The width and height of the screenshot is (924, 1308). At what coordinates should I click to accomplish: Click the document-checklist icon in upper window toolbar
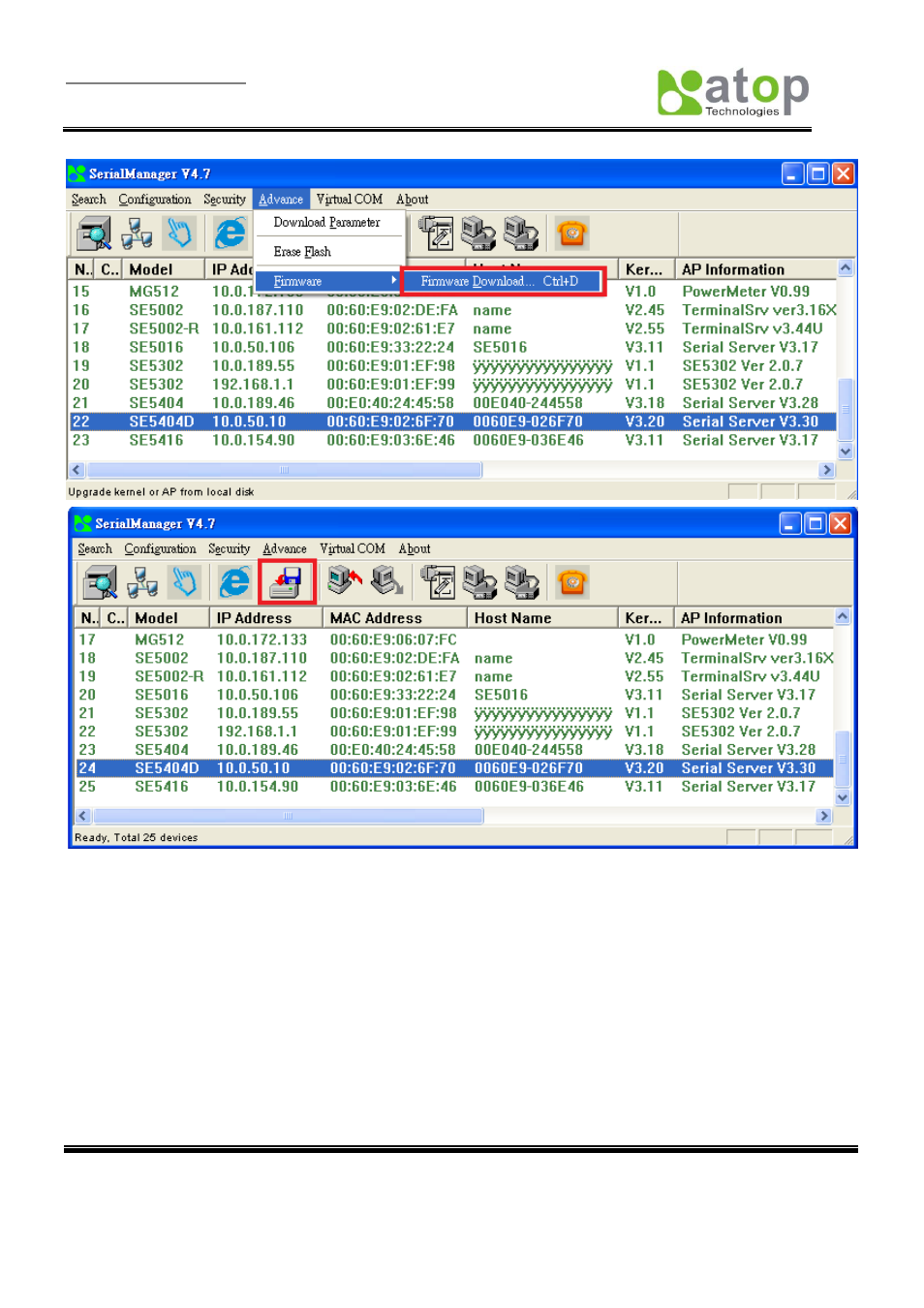point(436,234)
